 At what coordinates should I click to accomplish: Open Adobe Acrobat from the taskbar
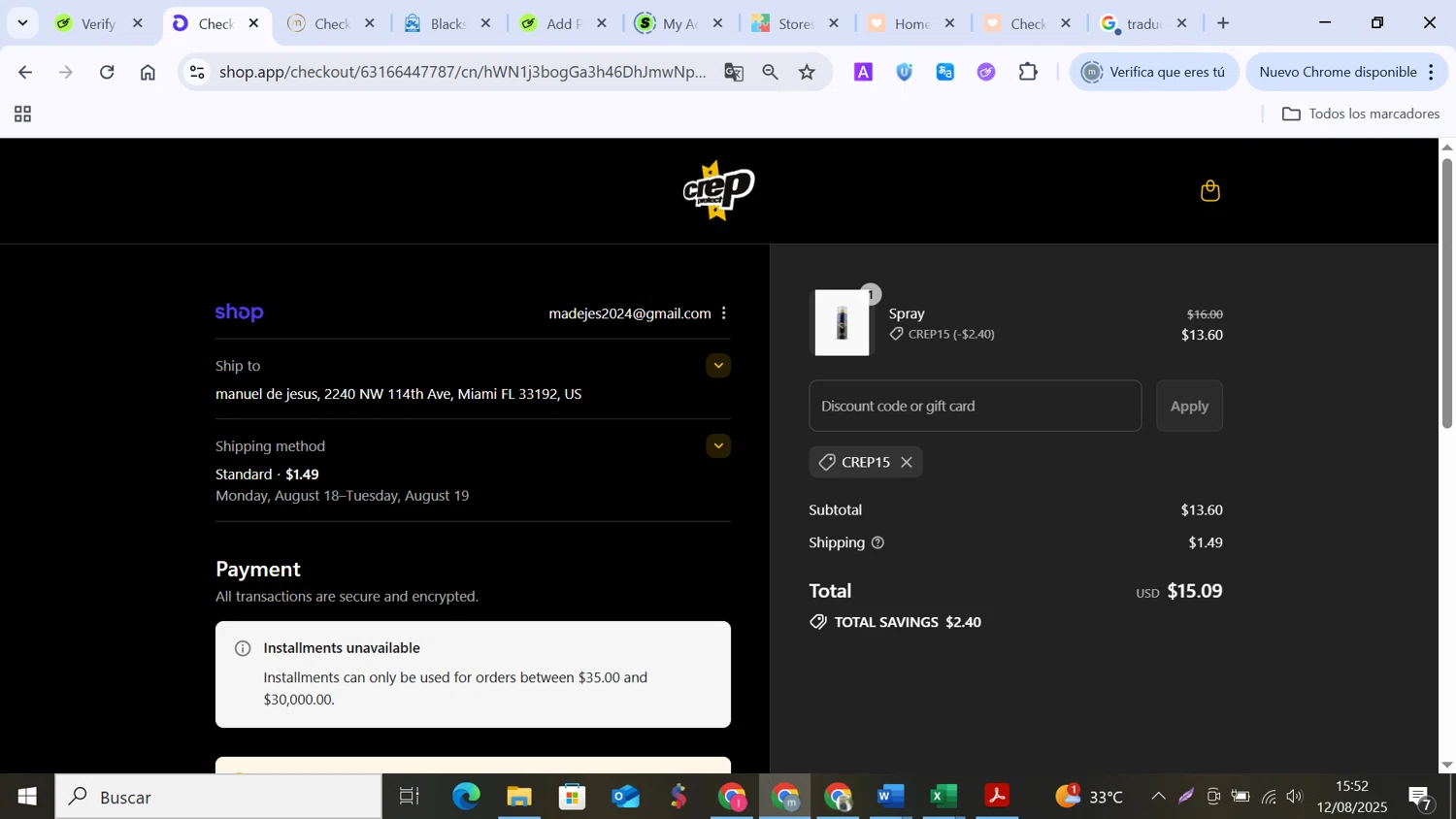click(997, 797)
